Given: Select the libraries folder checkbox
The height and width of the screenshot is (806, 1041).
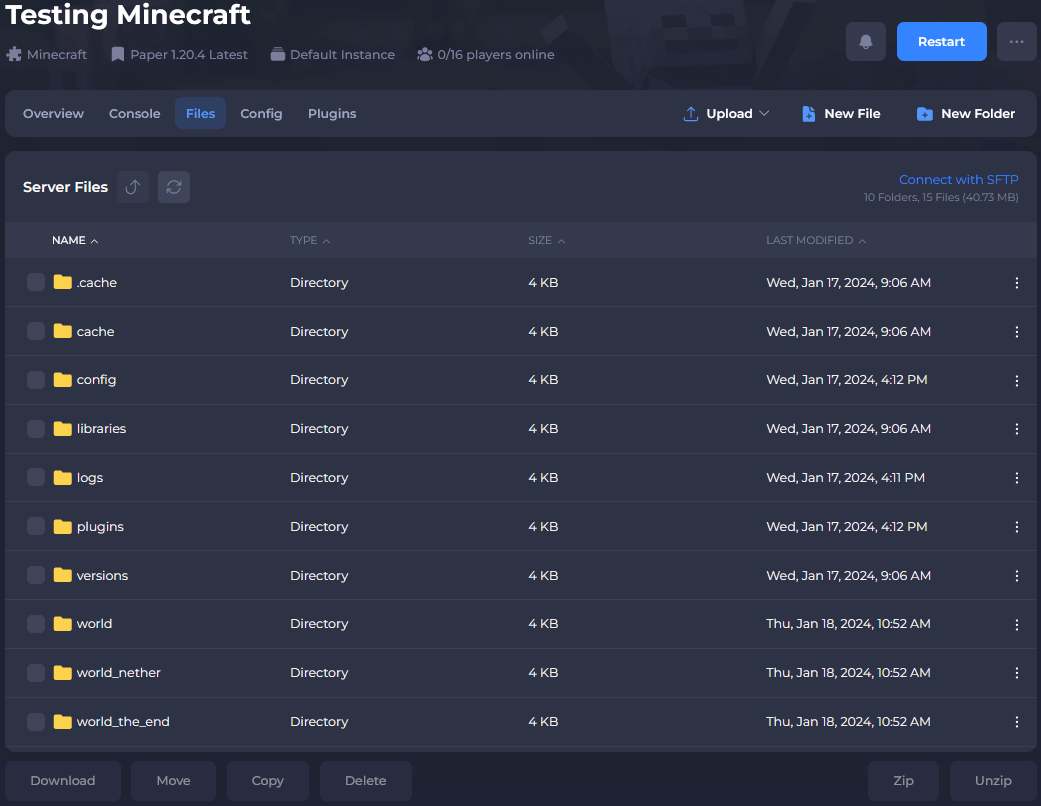Looking at the screenshot, I should click(x=36, y=429).
